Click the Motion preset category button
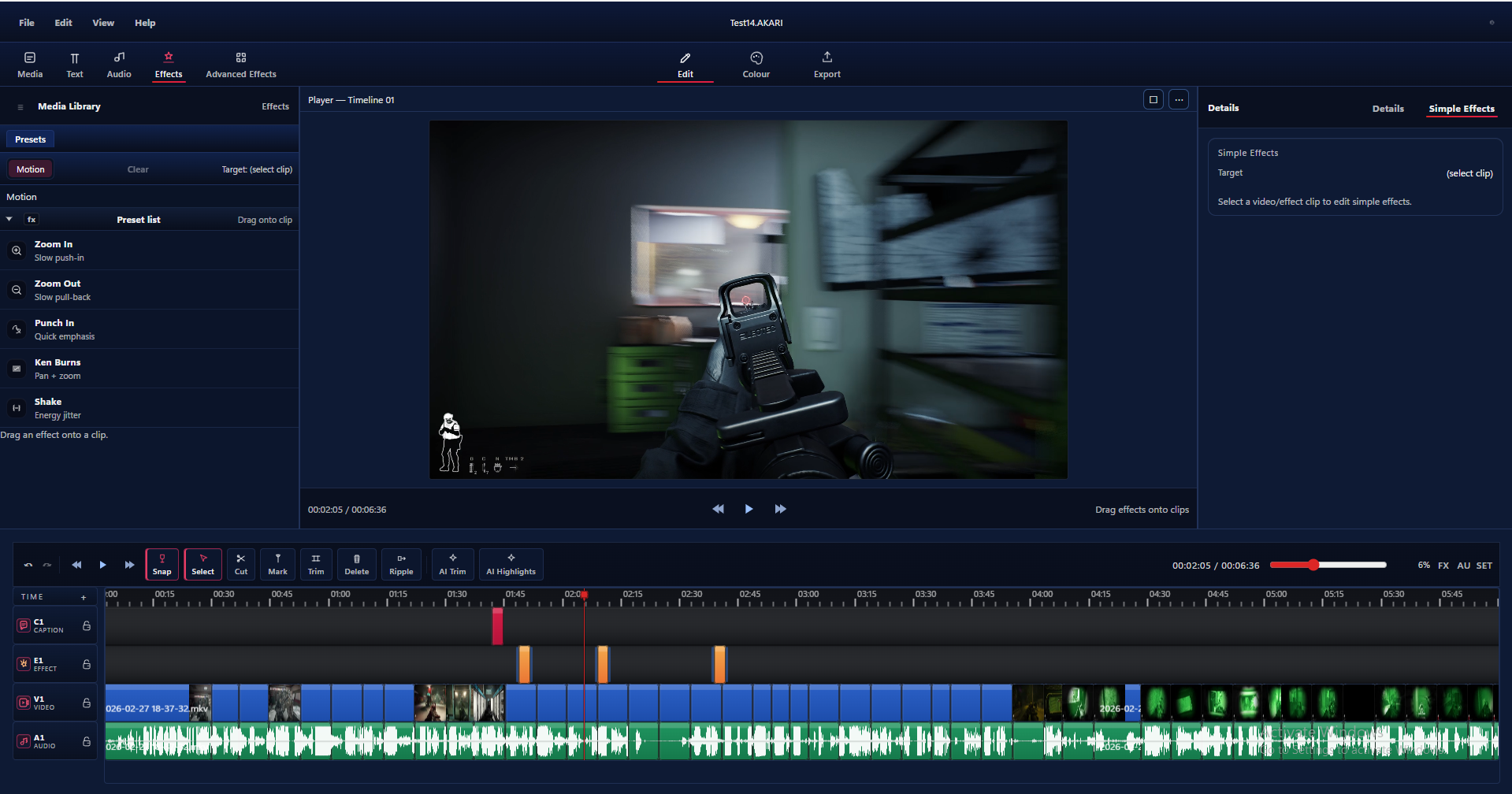Image resolution: width=1512 pixels, height=794 pixels. [x=29, y=169]
